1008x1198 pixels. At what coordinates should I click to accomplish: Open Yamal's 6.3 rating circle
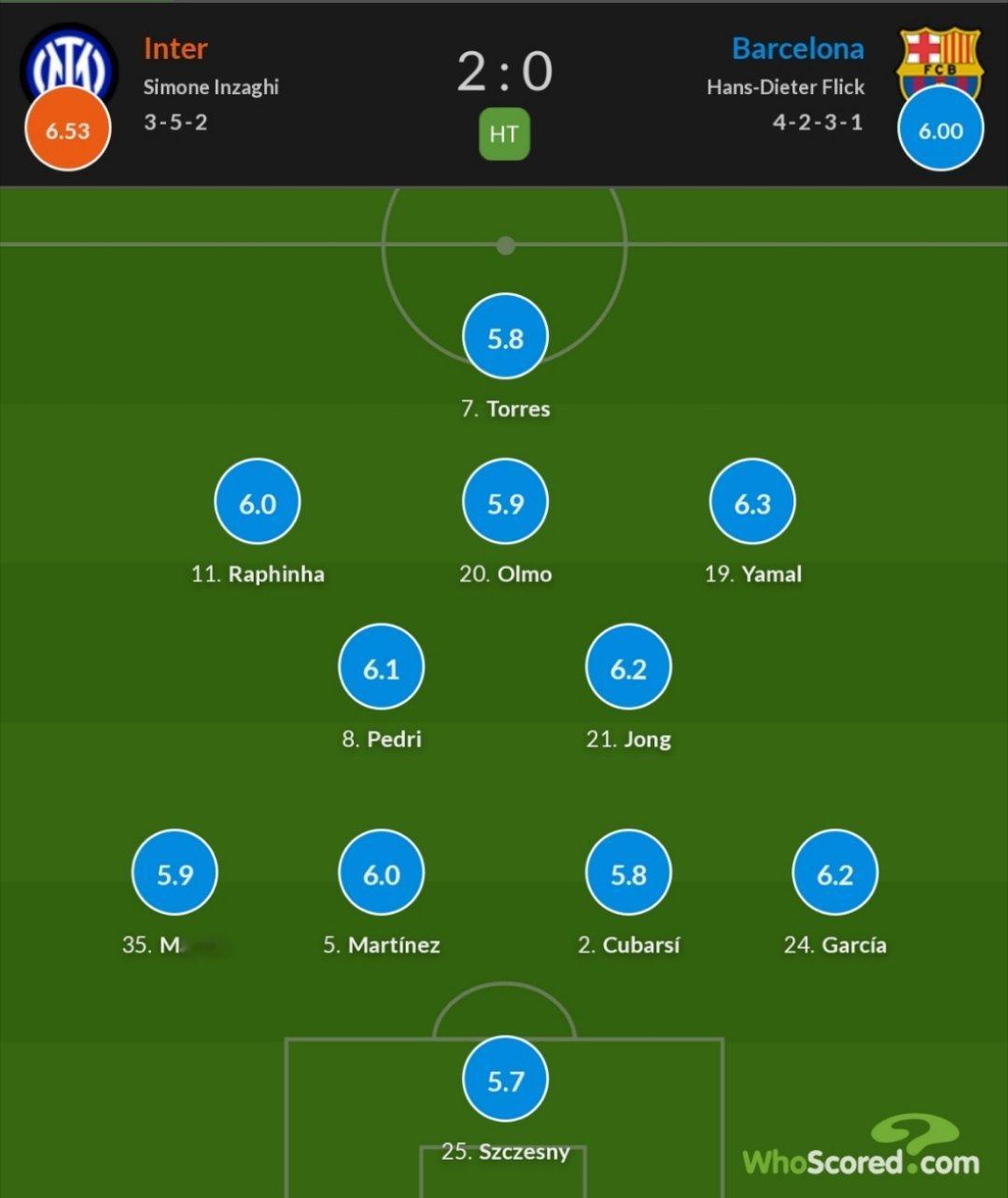click(752, 502)
